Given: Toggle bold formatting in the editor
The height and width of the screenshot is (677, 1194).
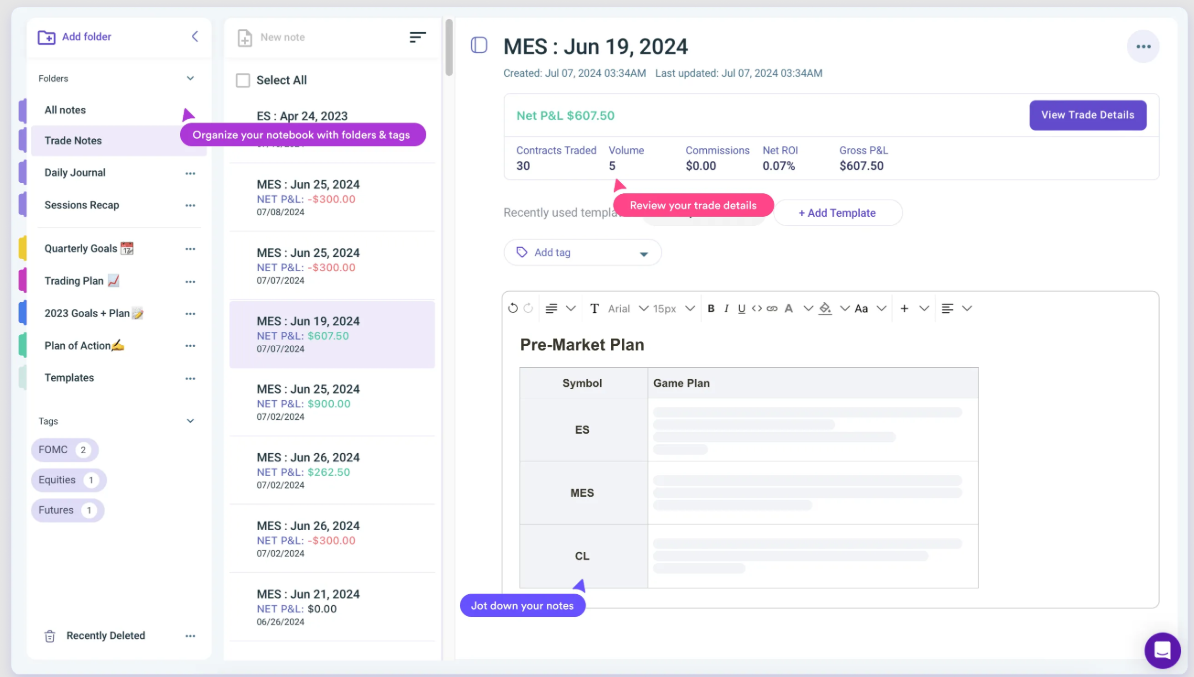Looking at the screenshot, I should [x=711, y=309].
